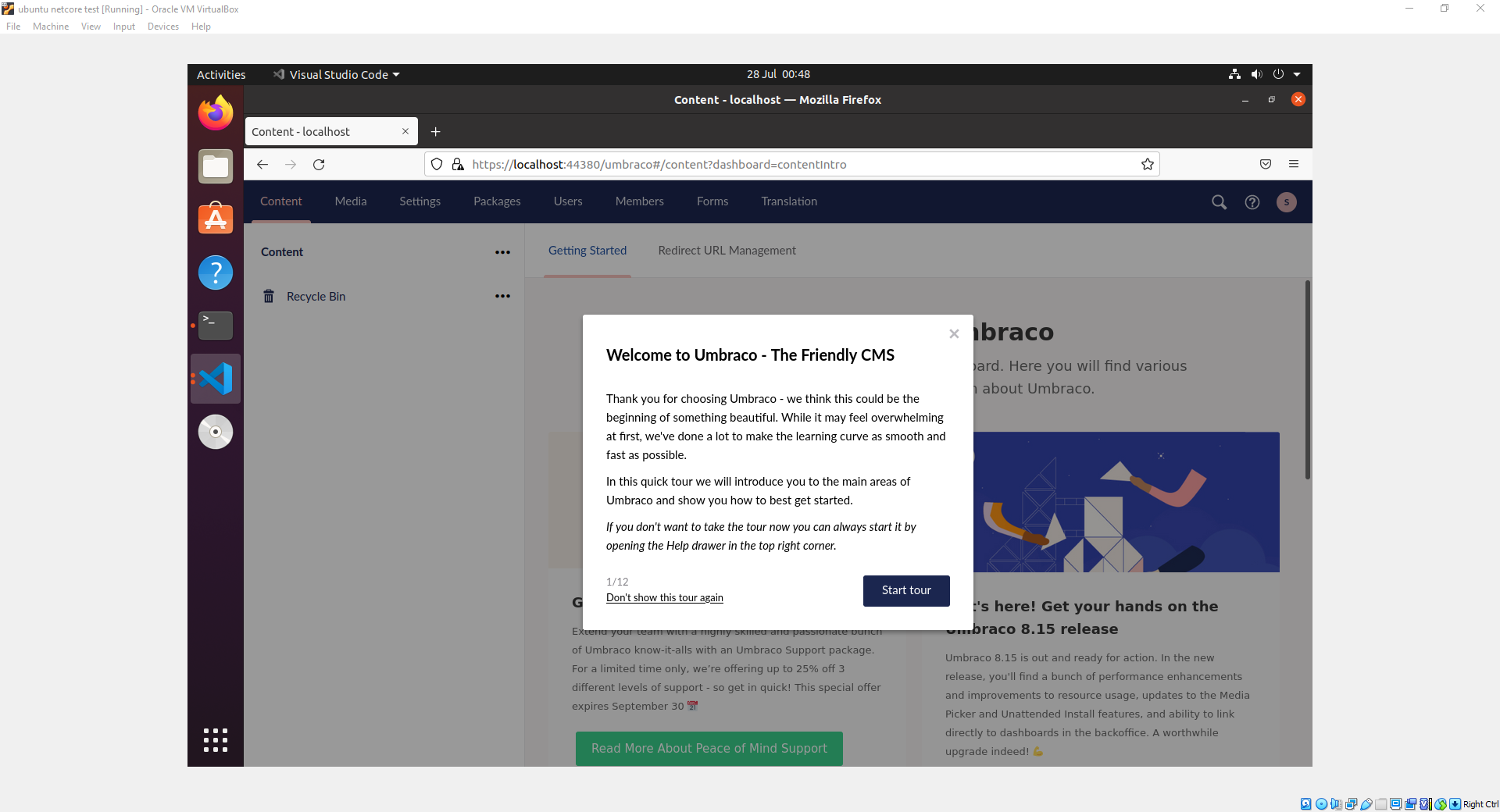Open Terminal from Ubuntu dock
1500x812 pixels.
point(216,326)
